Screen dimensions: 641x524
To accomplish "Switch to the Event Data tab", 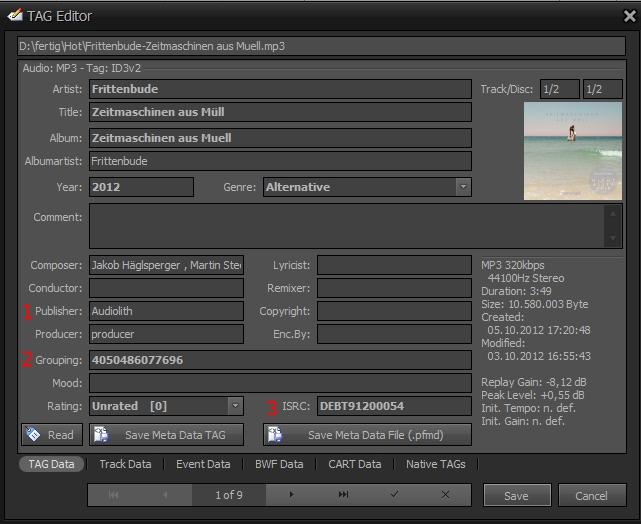I will [x=203, y=464].
